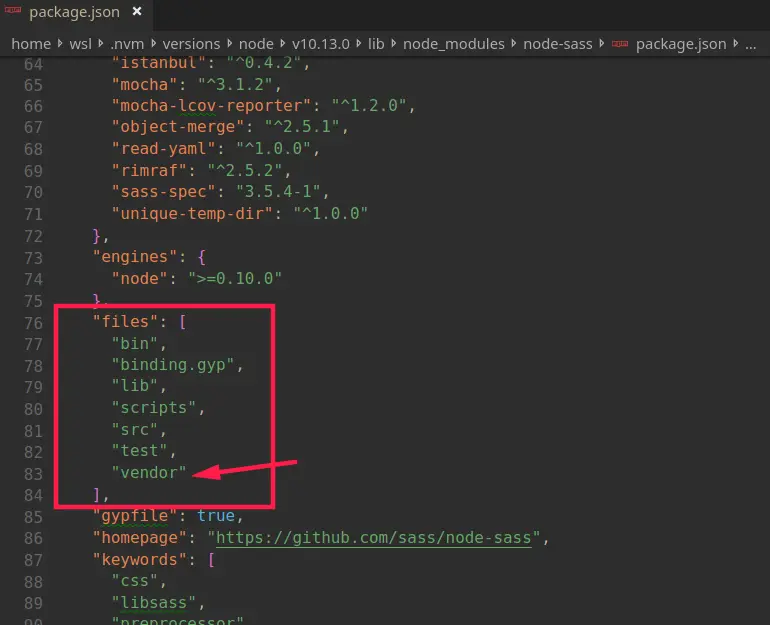Screen dimensions: 770x625
Task: Click the "engines" key
Action: point(135,257)
